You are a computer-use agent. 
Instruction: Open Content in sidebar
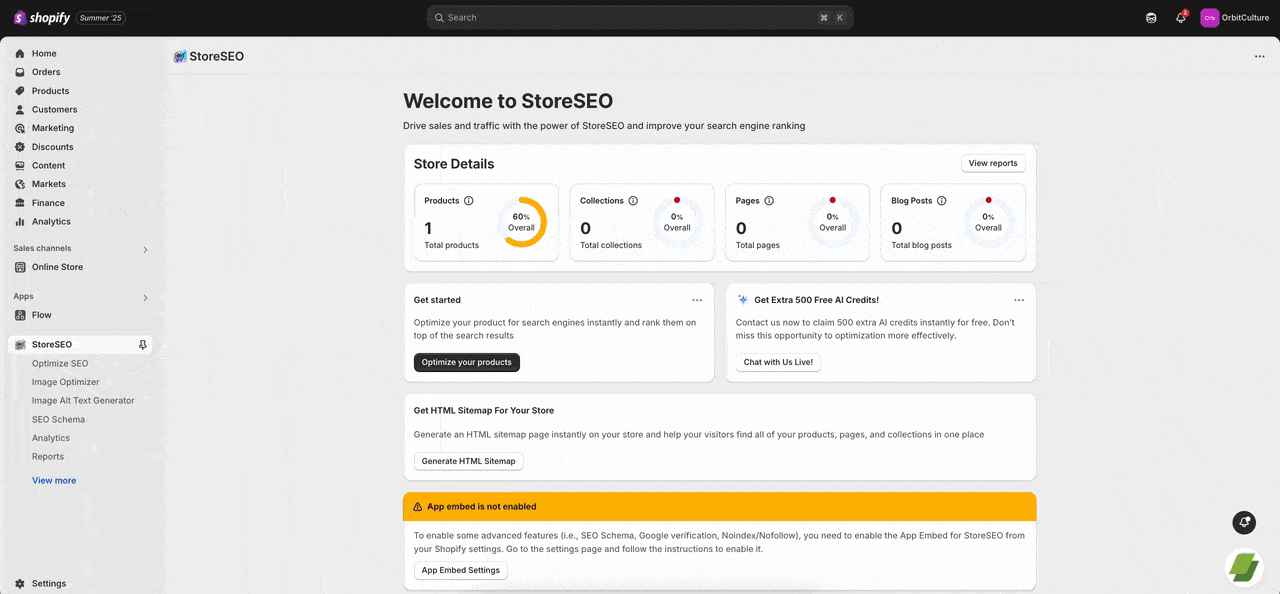48,166
